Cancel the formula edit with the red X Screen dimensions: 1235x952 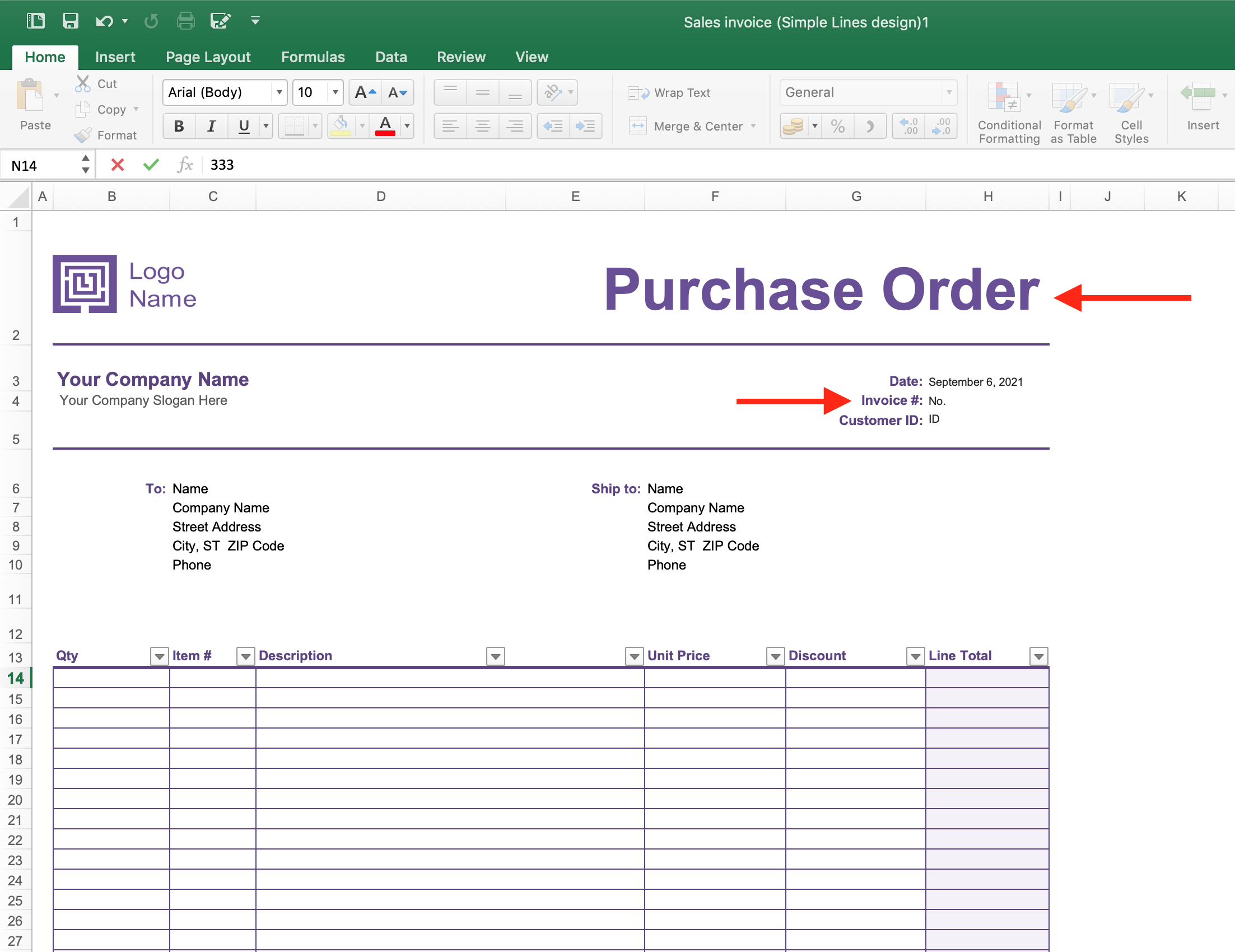tap(117, 165)
